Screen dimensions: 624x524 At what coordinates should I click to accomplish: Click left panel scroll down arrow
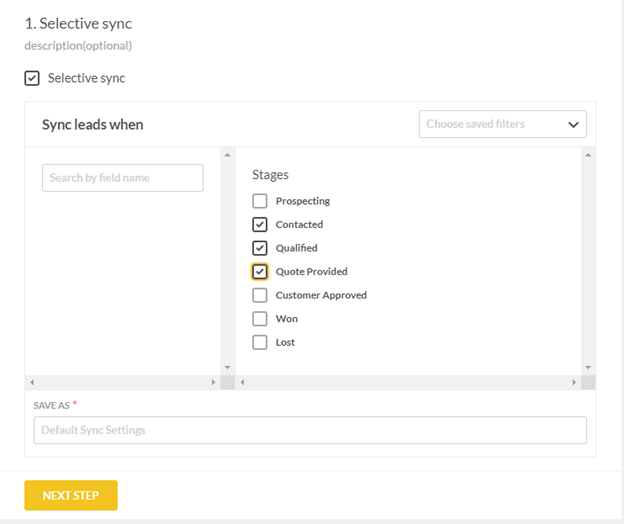pos(227,367)
